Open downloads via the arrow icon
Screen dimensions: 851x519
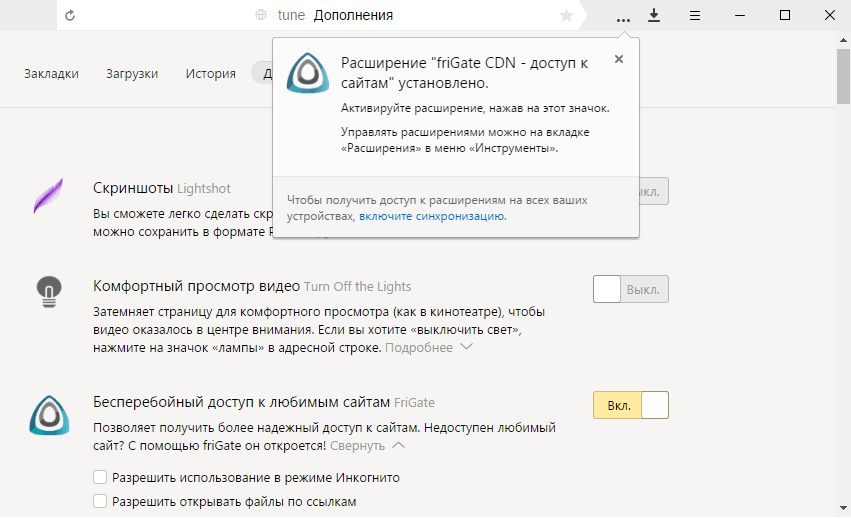coord(654,15)
